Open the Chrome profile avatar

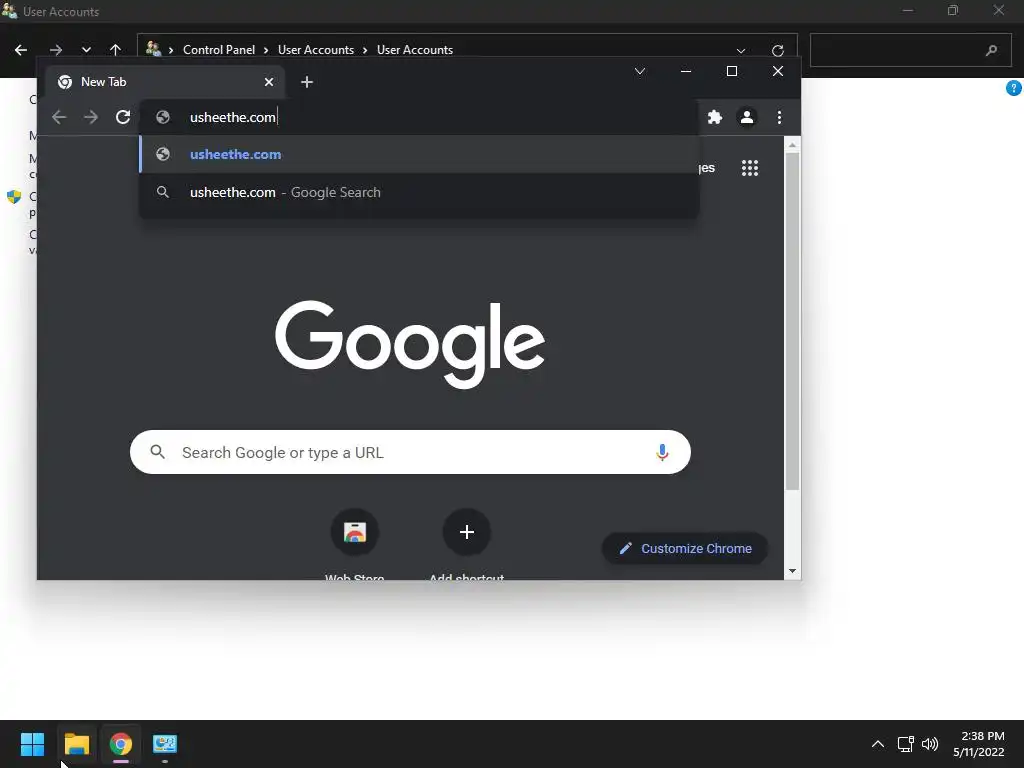(x=746, y=117)
